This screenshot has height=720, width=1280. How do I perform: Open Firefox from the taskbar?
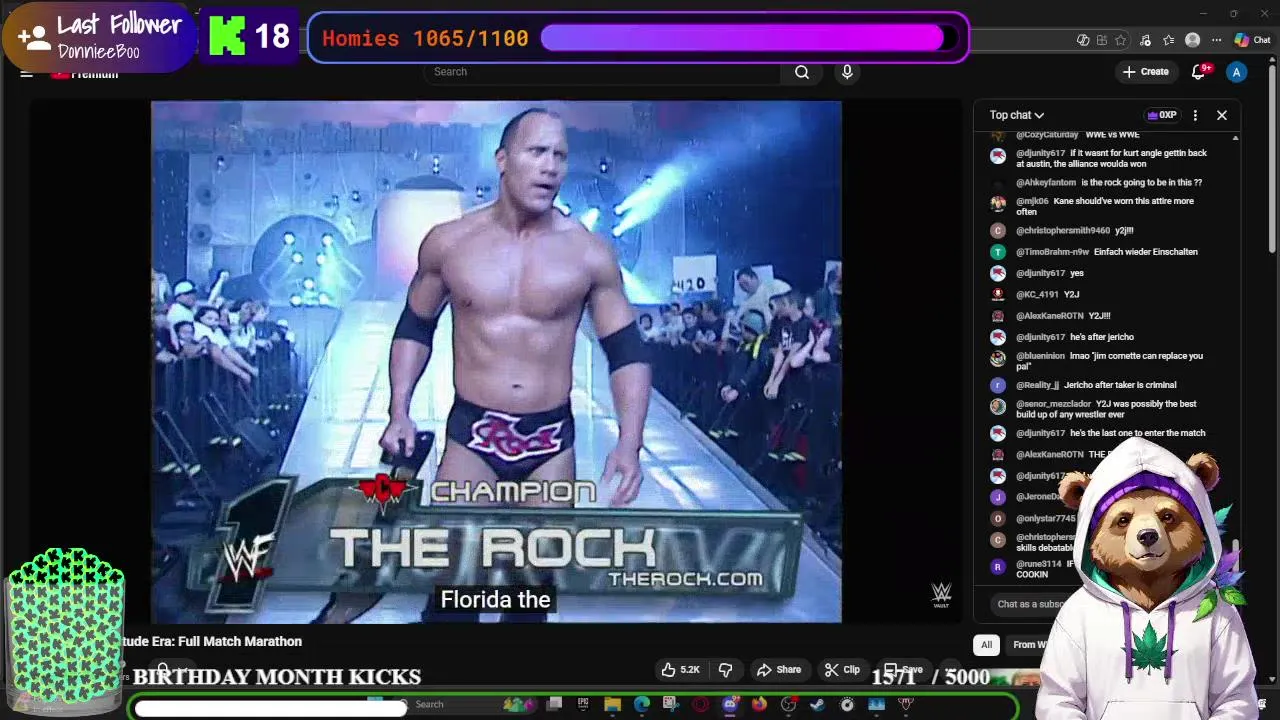(760, 704)
